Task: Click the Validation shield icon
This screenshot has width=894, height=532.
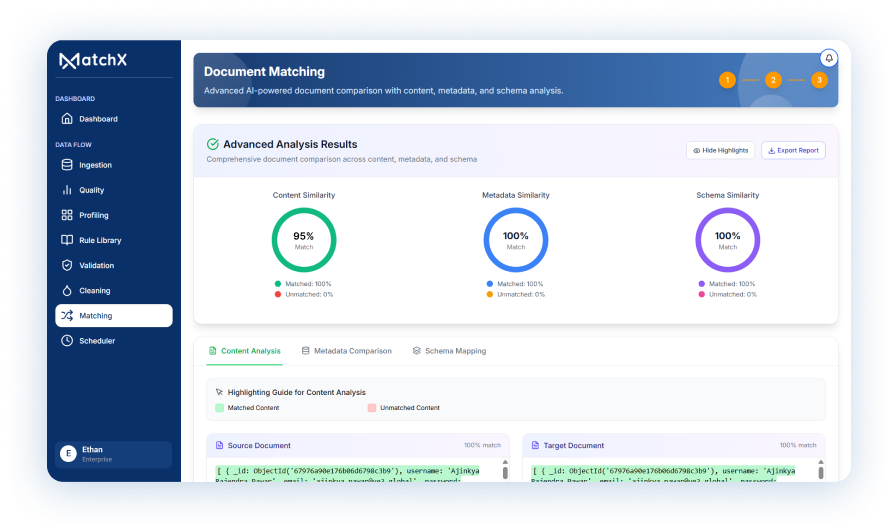Action: (67, 265)
